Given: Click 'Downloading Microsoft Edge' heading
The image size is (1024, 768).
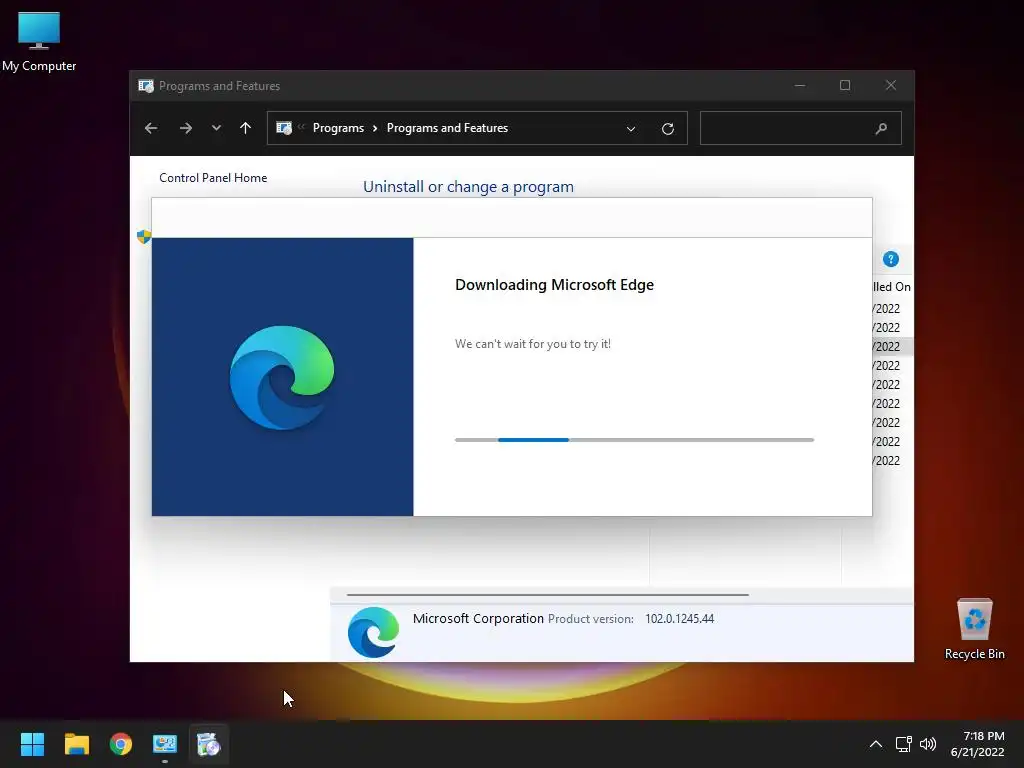Looking at the screenshot, I should pyautogui.click(x=554, y=285).
